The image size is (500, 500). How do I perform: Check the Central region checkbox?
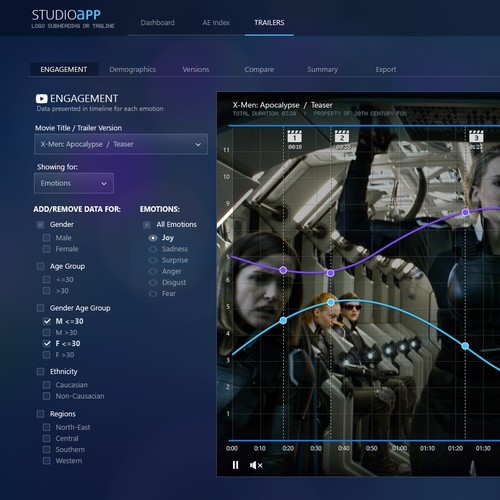[47, 438]
